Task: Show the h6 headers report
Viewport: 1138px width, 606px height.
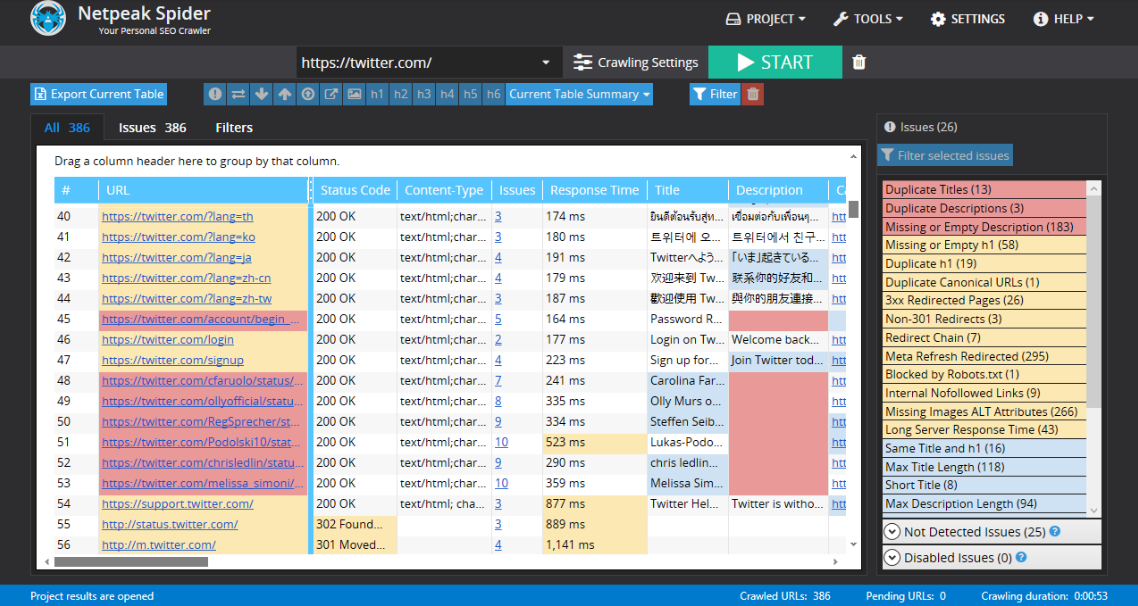Action: [494, 94]
